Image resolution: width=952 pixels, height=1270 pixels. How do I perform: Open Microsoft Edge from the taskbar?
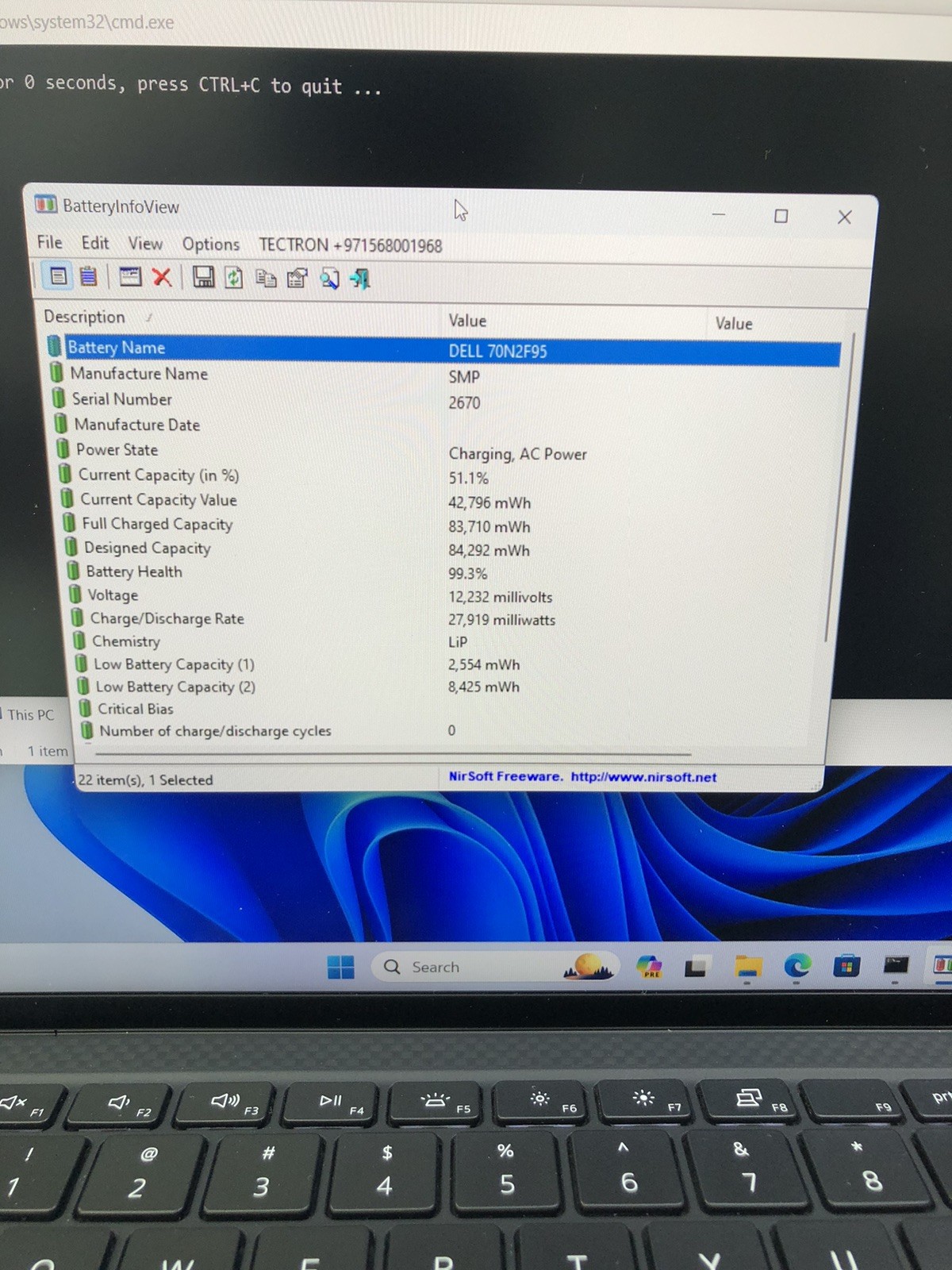tap(797, 965)
